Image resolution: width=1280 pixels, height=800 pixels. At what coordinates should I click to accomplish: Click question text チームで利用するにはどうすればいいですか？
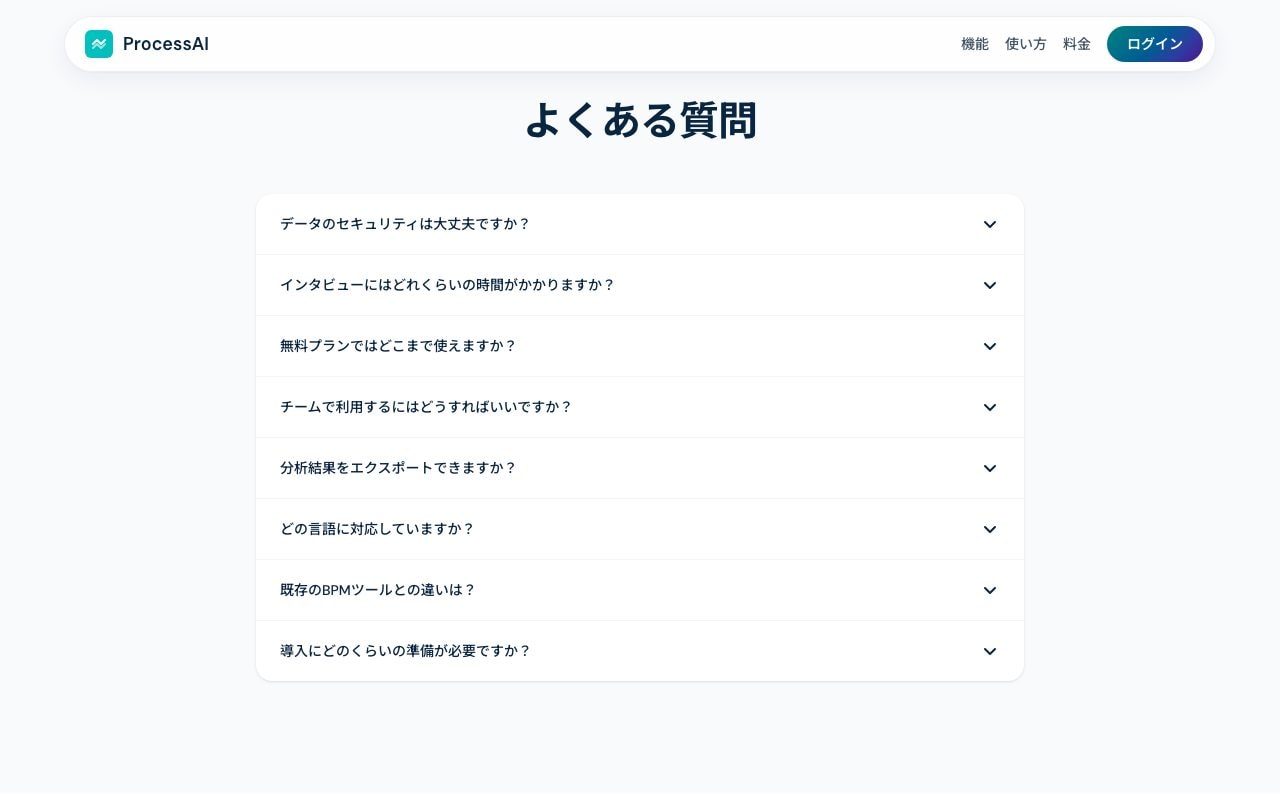[x=426, y=407]
